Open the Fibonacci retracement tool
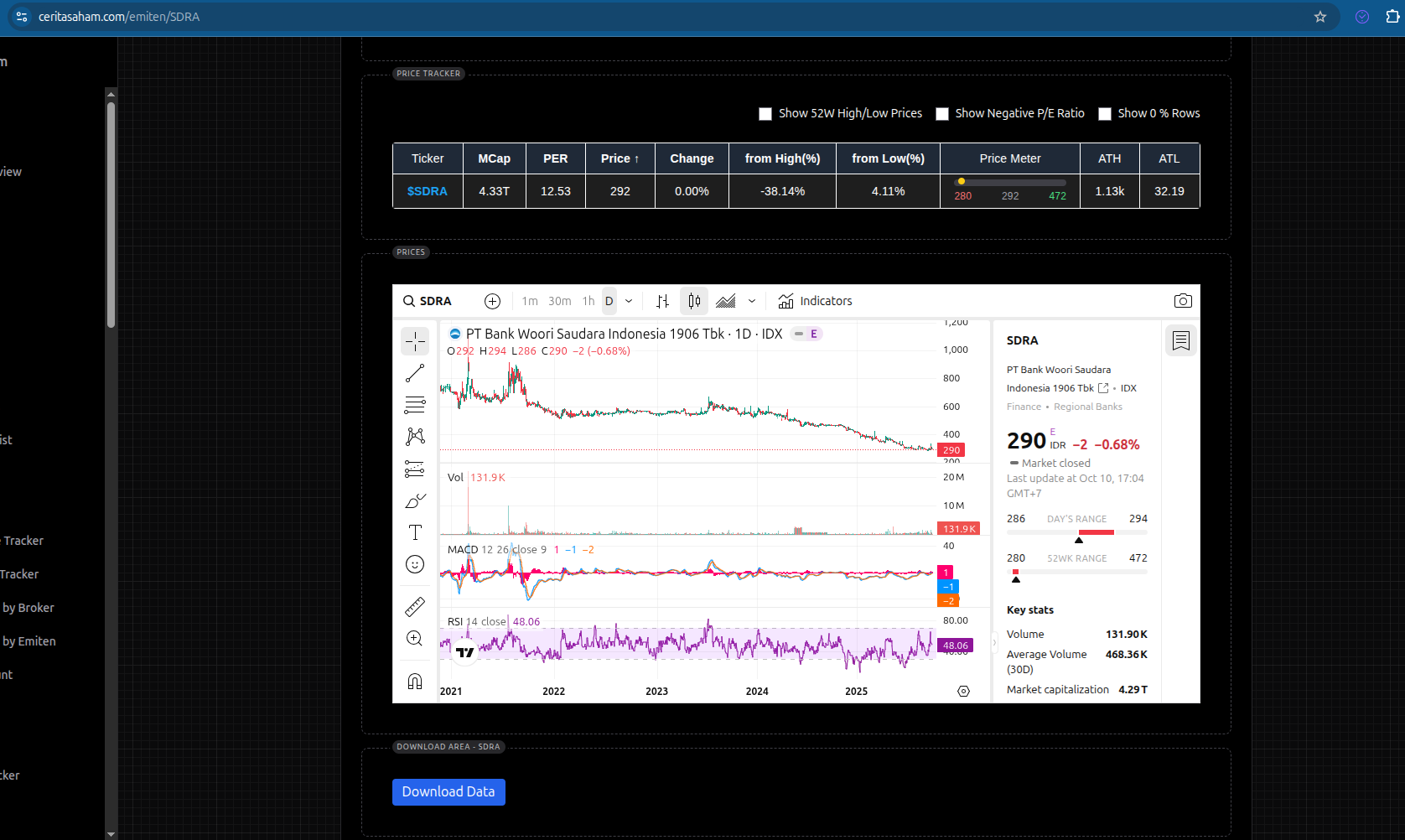This screenshot has width=1405, height=840. (415, 405)
